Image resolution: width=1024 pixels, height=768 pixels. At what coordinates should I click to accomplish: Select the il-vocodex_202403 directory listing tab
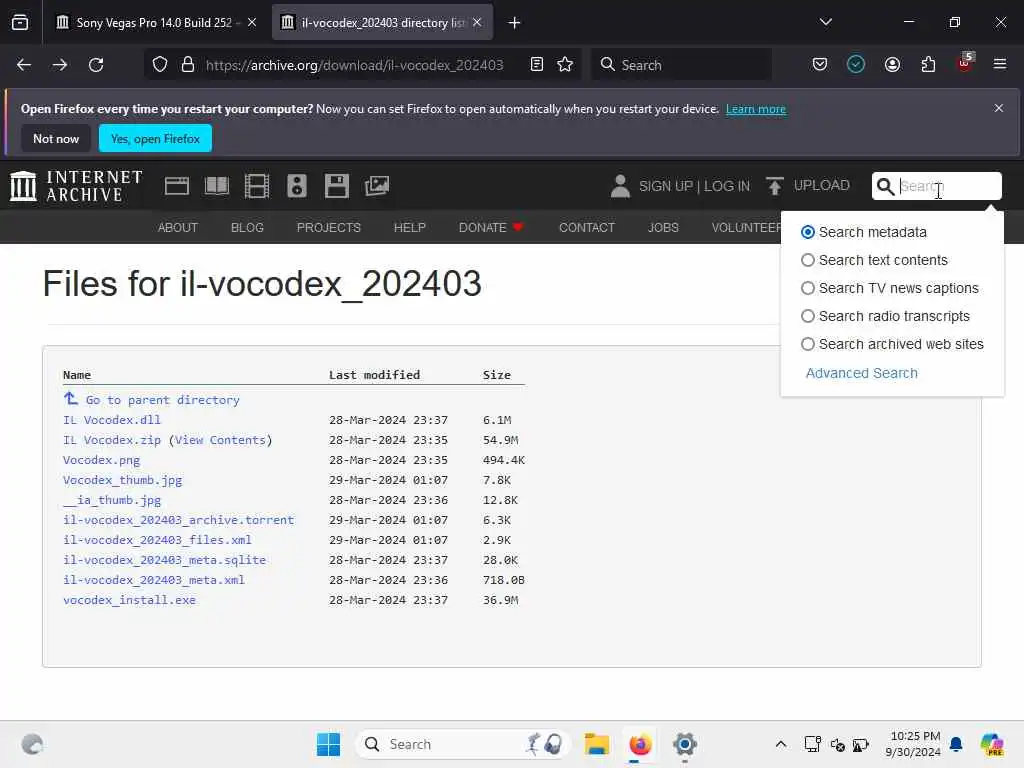point(382,23)
